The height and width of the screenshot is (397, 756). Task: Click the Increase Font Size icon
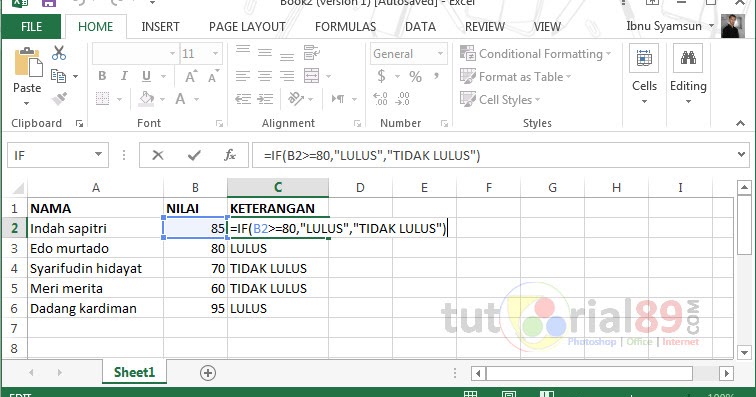tap(190, 76)
